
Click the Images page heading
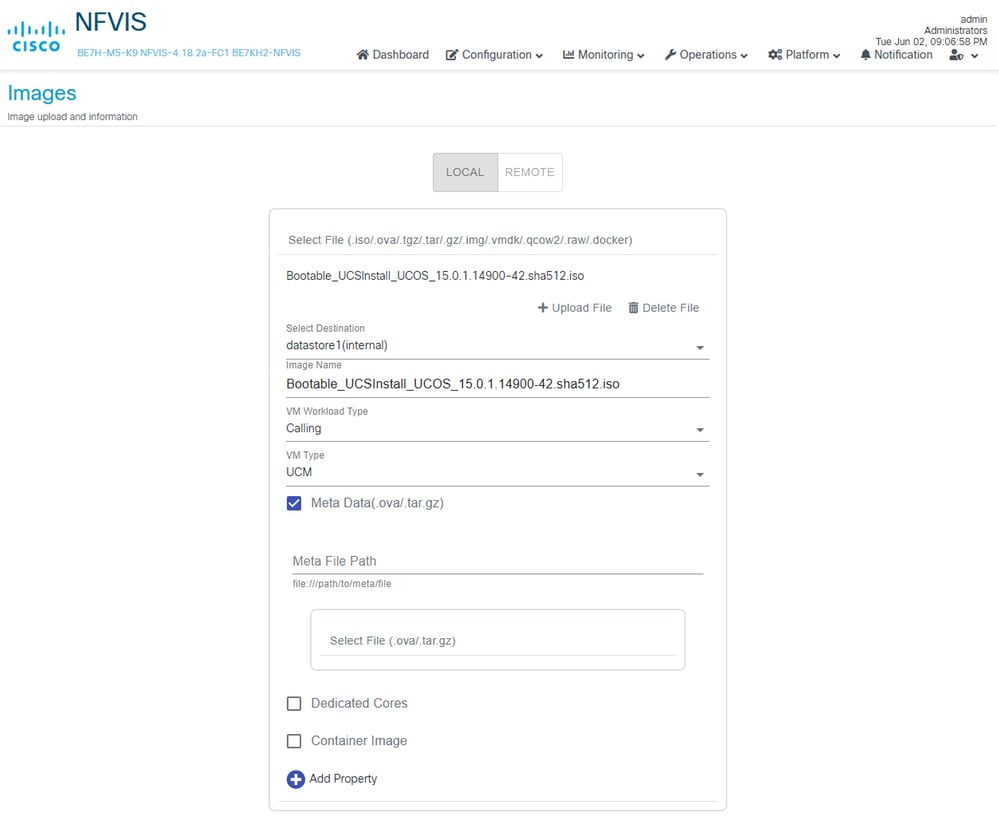(x=42, y=93)
